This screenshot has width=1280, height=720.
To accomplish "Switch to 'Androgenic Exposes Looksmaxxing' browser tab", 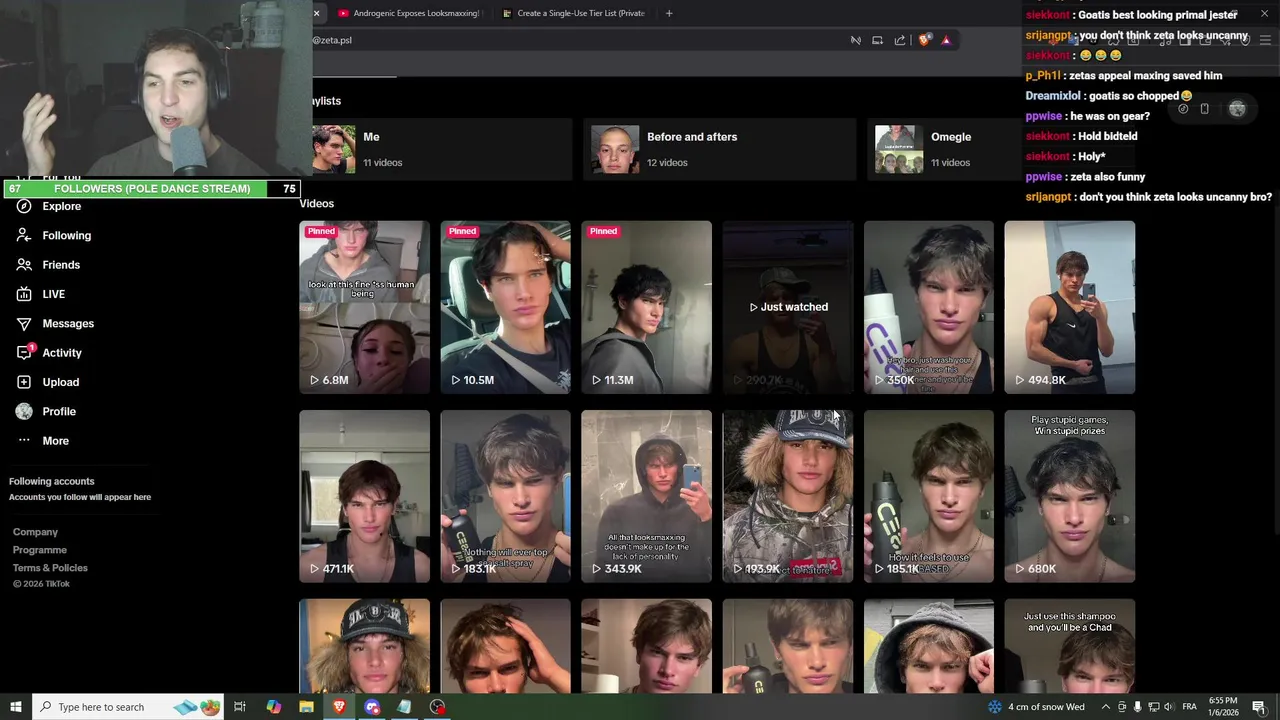I will 409,13.
